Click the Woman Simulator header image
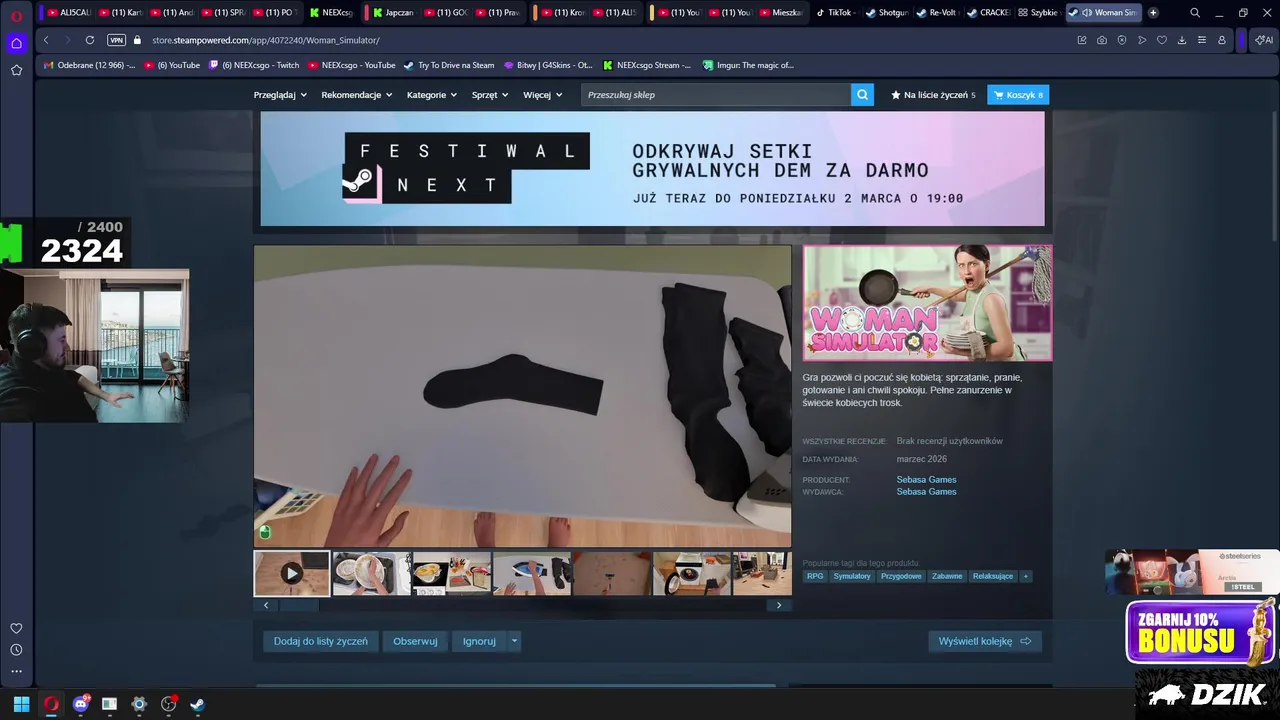This screenshot has width=1280, height=720. coord(927,303)
